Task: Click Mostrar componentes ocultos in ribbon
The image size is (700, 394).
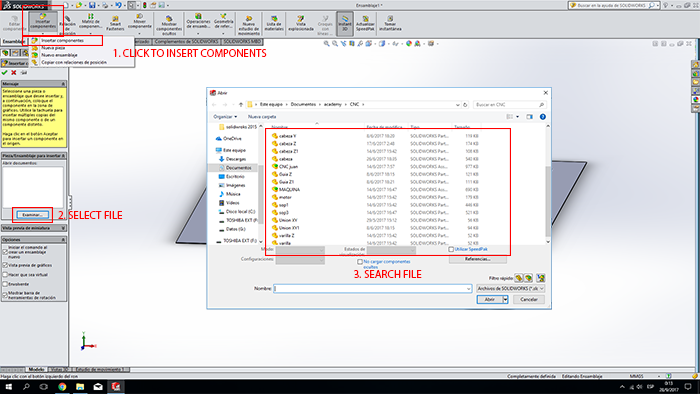Action: click(169, 25)
